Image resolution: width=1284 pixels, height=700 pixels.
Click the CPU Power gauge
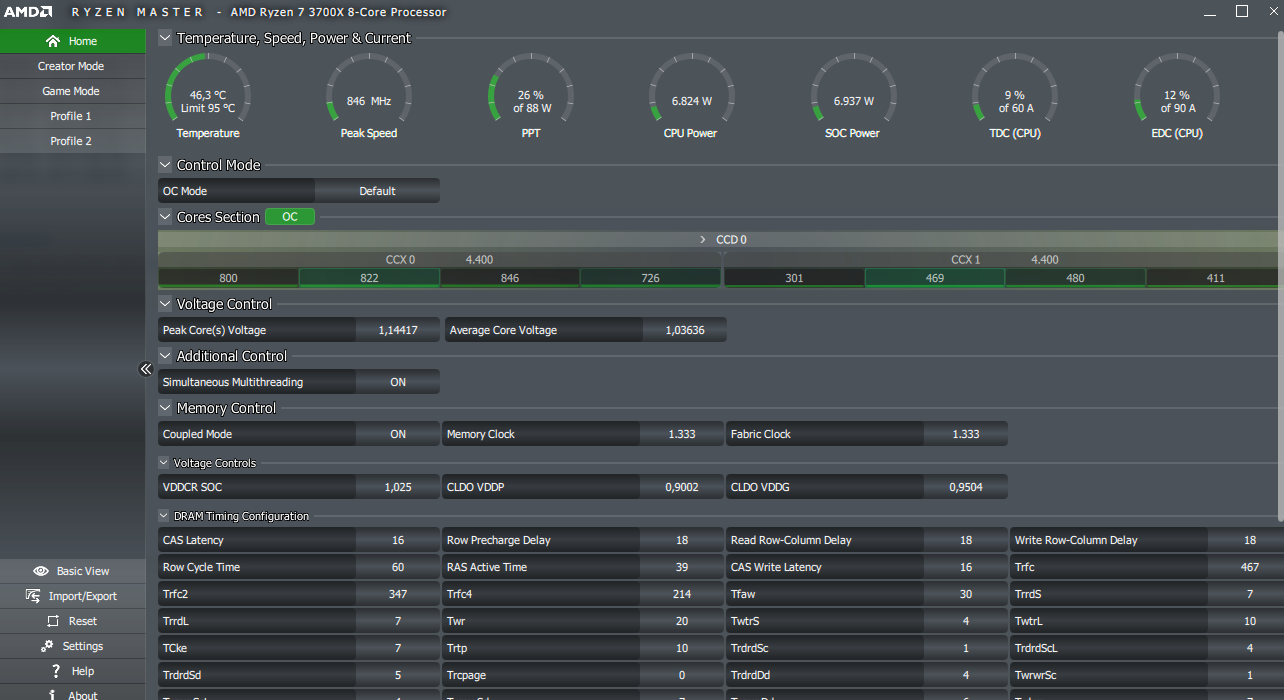click(692, 96)
